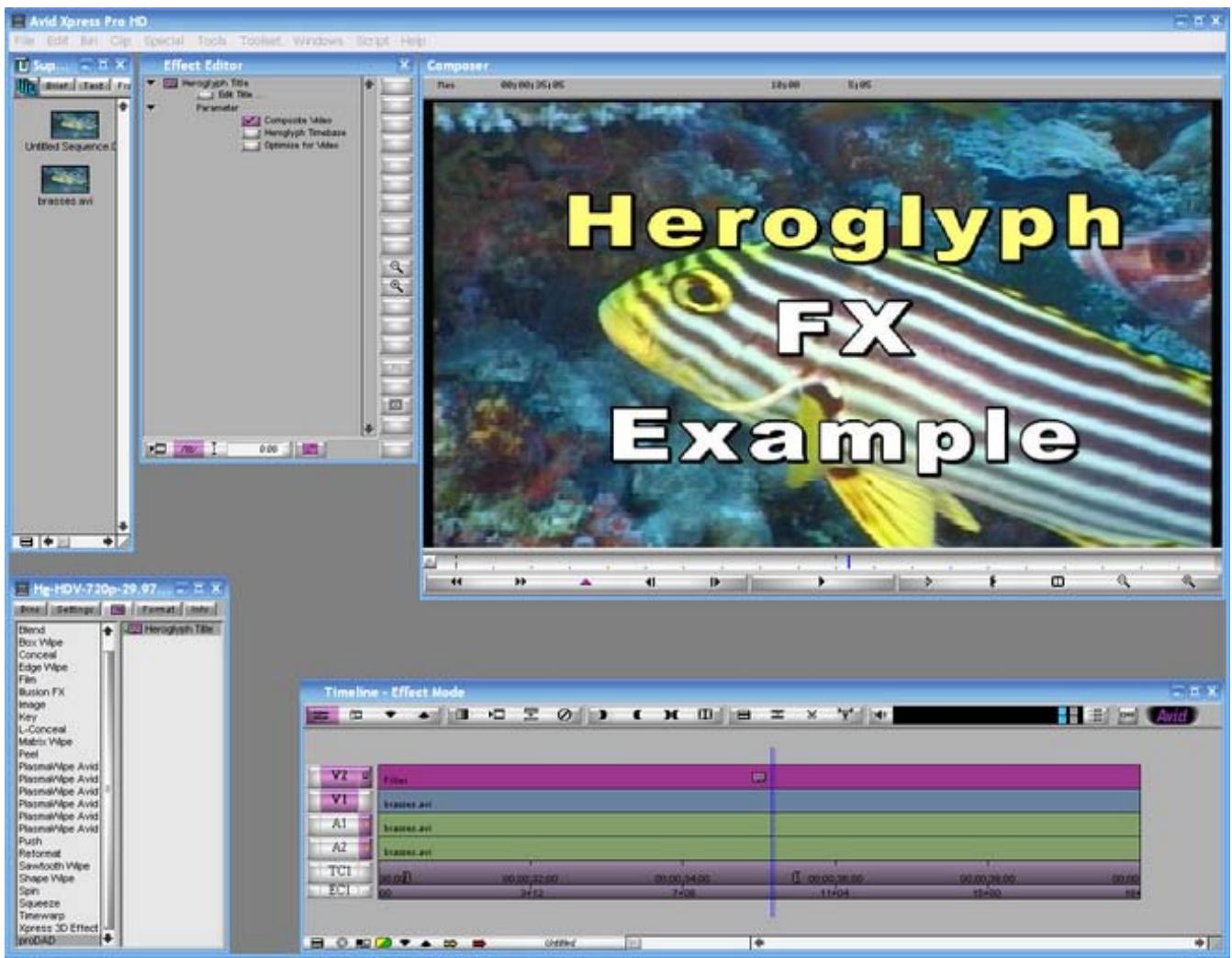This screenshot has width=1232, height=958.
Task: Click the green-yellow icon in Timeline bottom bar
Action: tap(384, 942)
